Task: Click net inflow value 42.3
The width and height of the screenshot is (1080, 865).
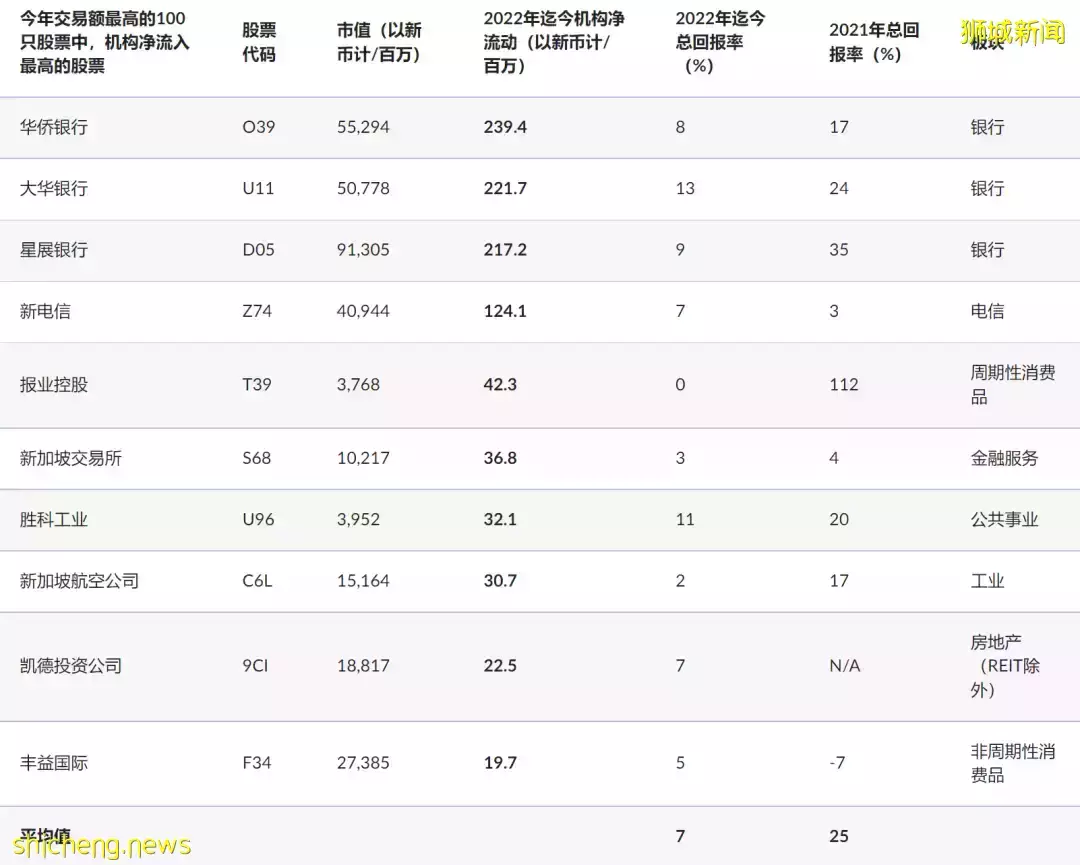Action: (500, 385)
